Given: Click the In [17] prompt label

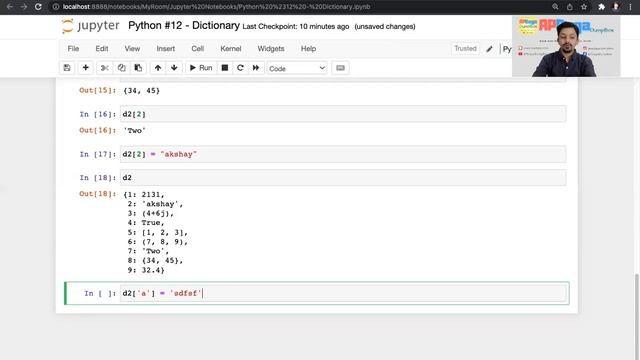Looking at the screenshot, I should click(x=98, y=154).
